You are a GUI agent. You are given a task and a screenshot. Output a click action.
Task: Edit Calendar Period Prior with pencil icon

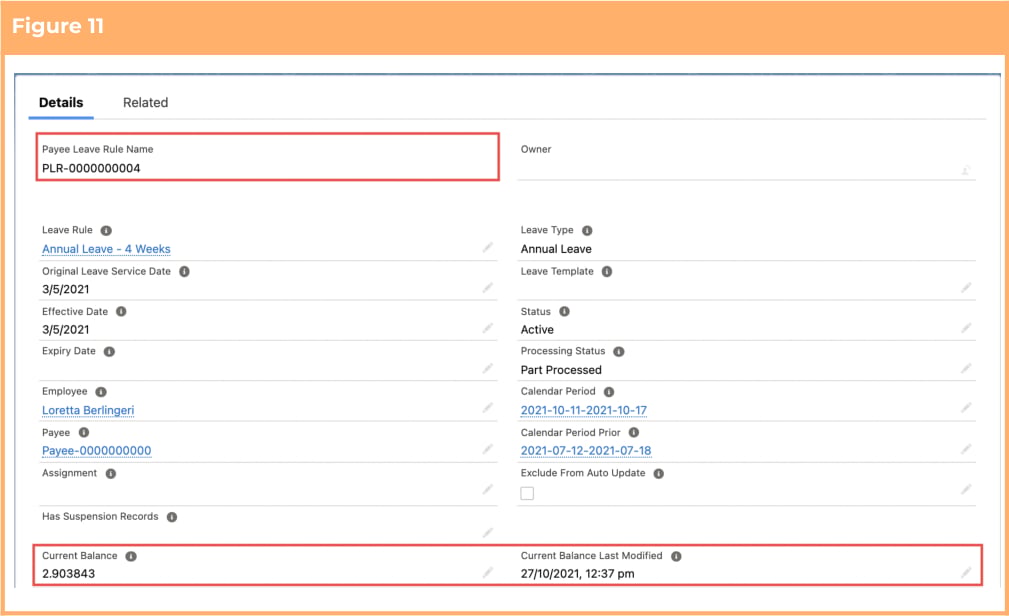click(x=966, y=449)
